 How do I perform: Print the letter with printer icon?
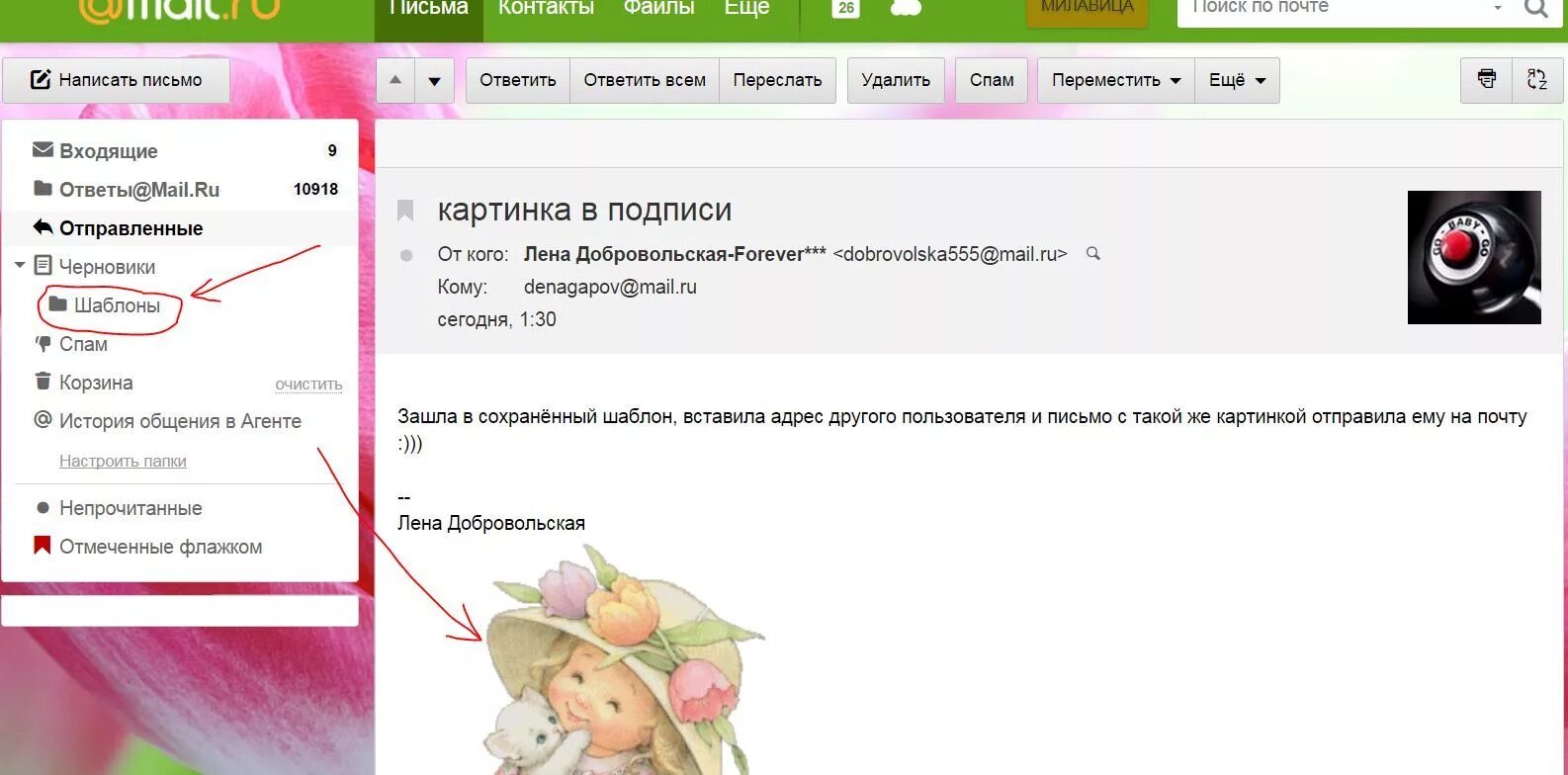(1486, 80)
